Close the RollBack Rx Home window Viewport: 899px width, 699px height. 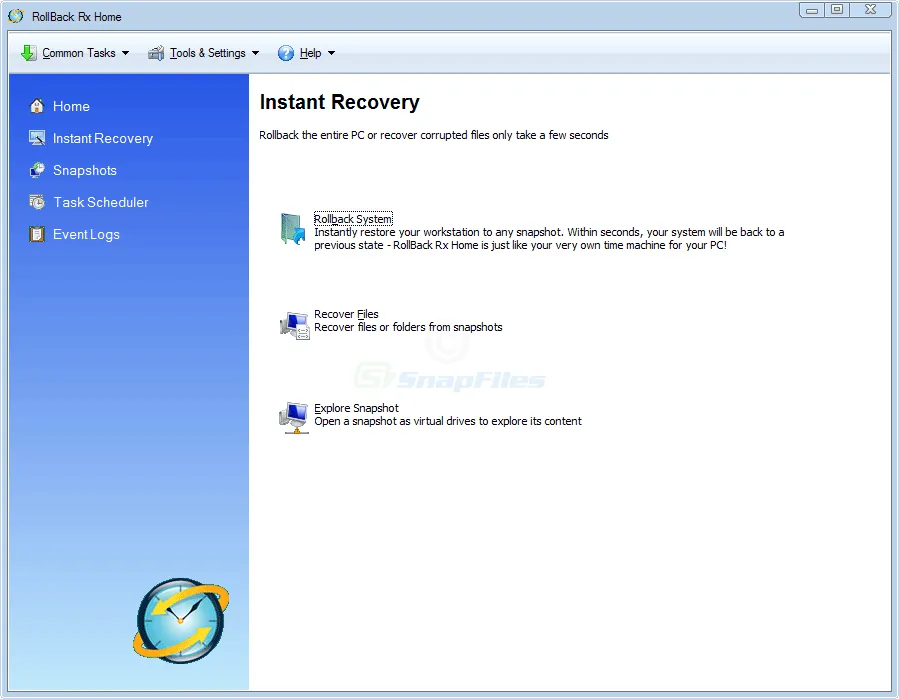pos(870,10)
